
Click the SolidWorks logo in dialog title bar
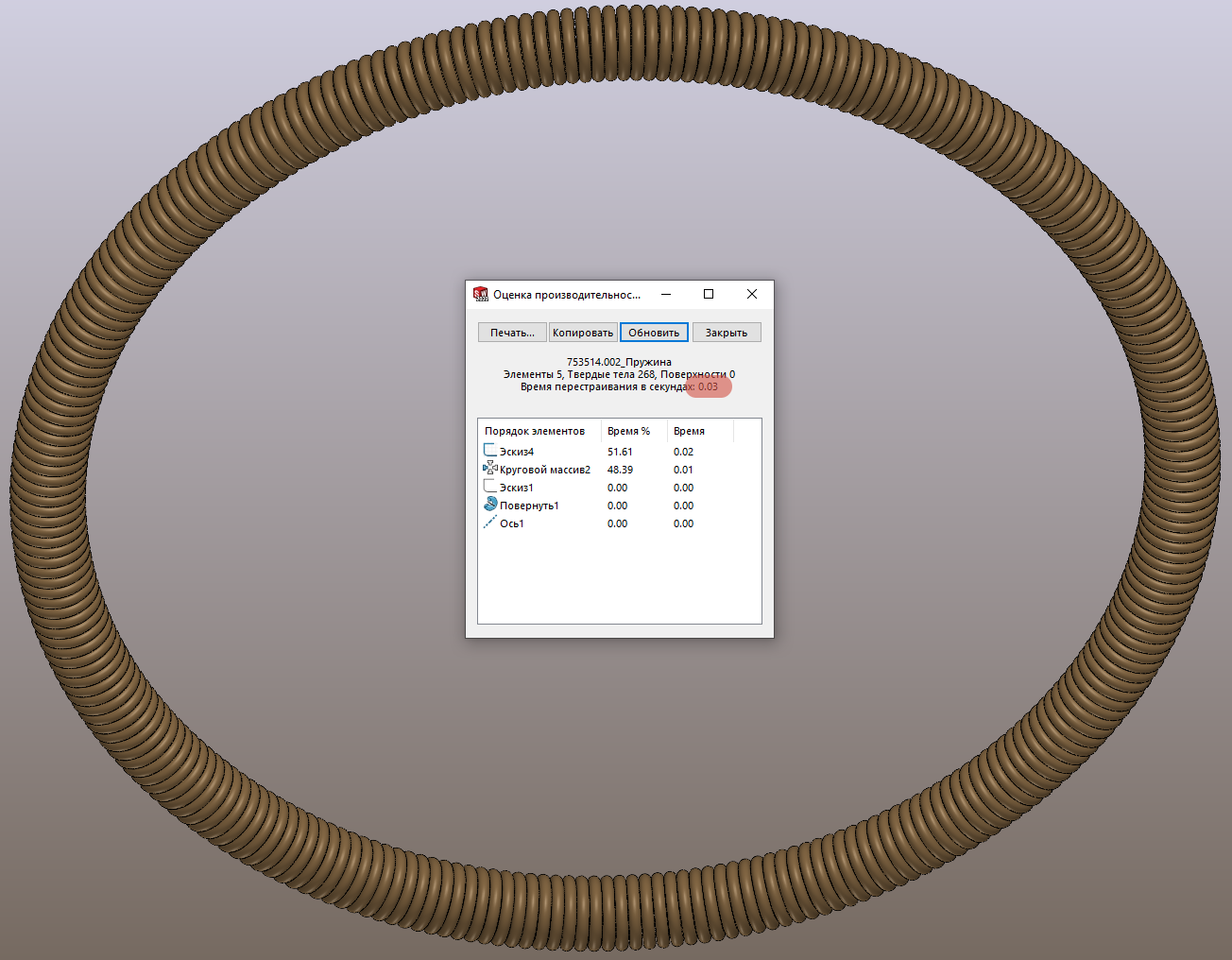pos(481,295)
